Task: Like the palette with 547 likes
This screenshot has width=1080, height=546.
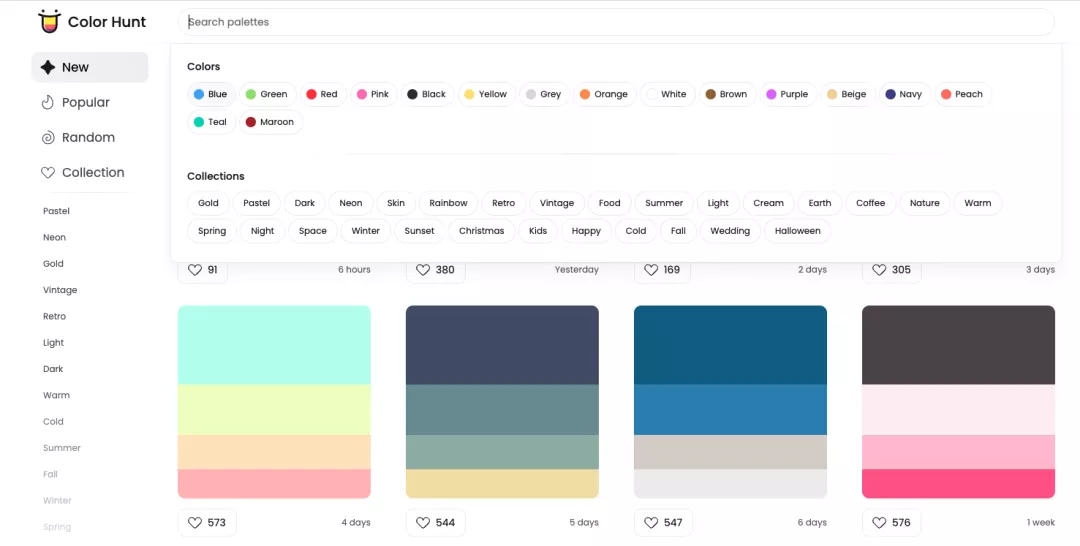Action: (663, 523)
